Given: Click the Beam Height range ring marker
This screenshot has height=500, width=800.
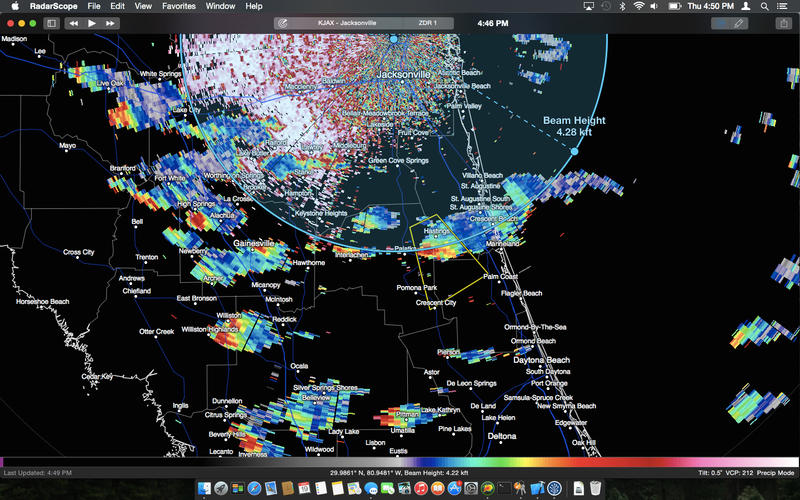Looking at the screenshot, I should tap(575, 152).
